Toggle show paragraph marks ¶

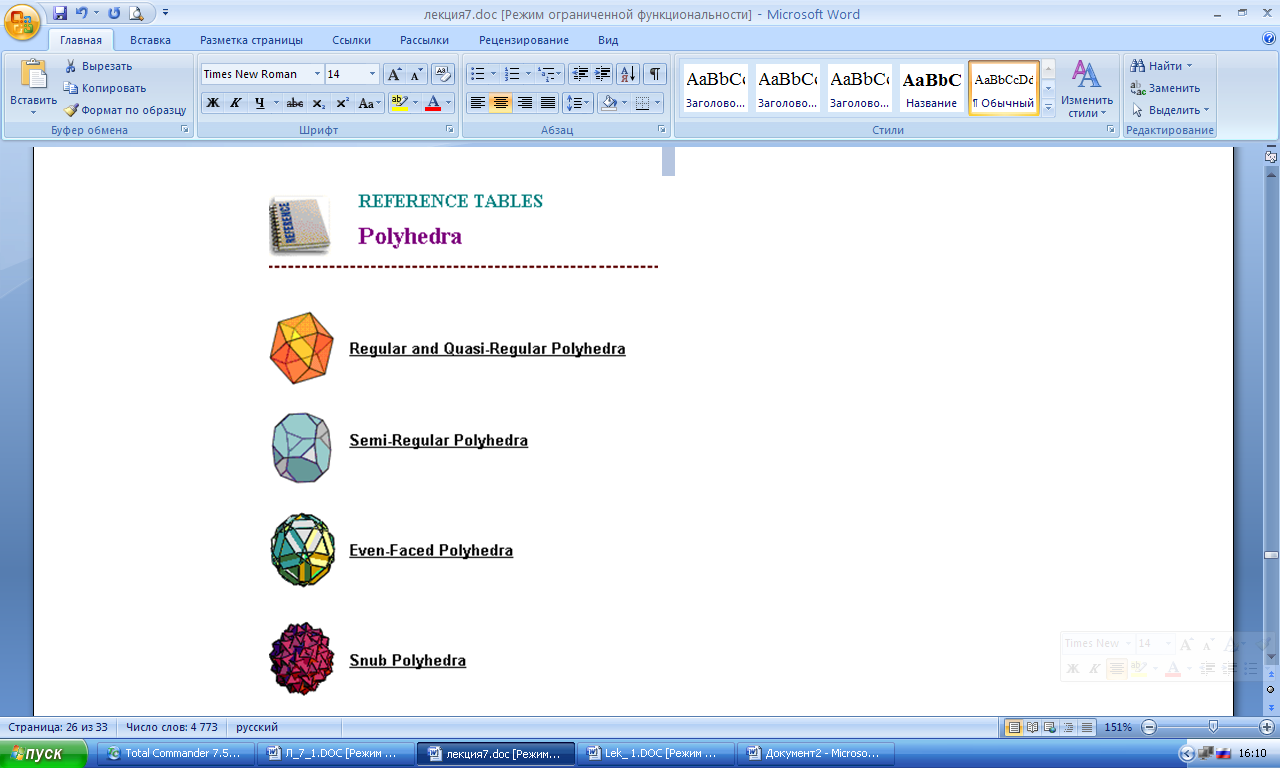coord(655,74)
